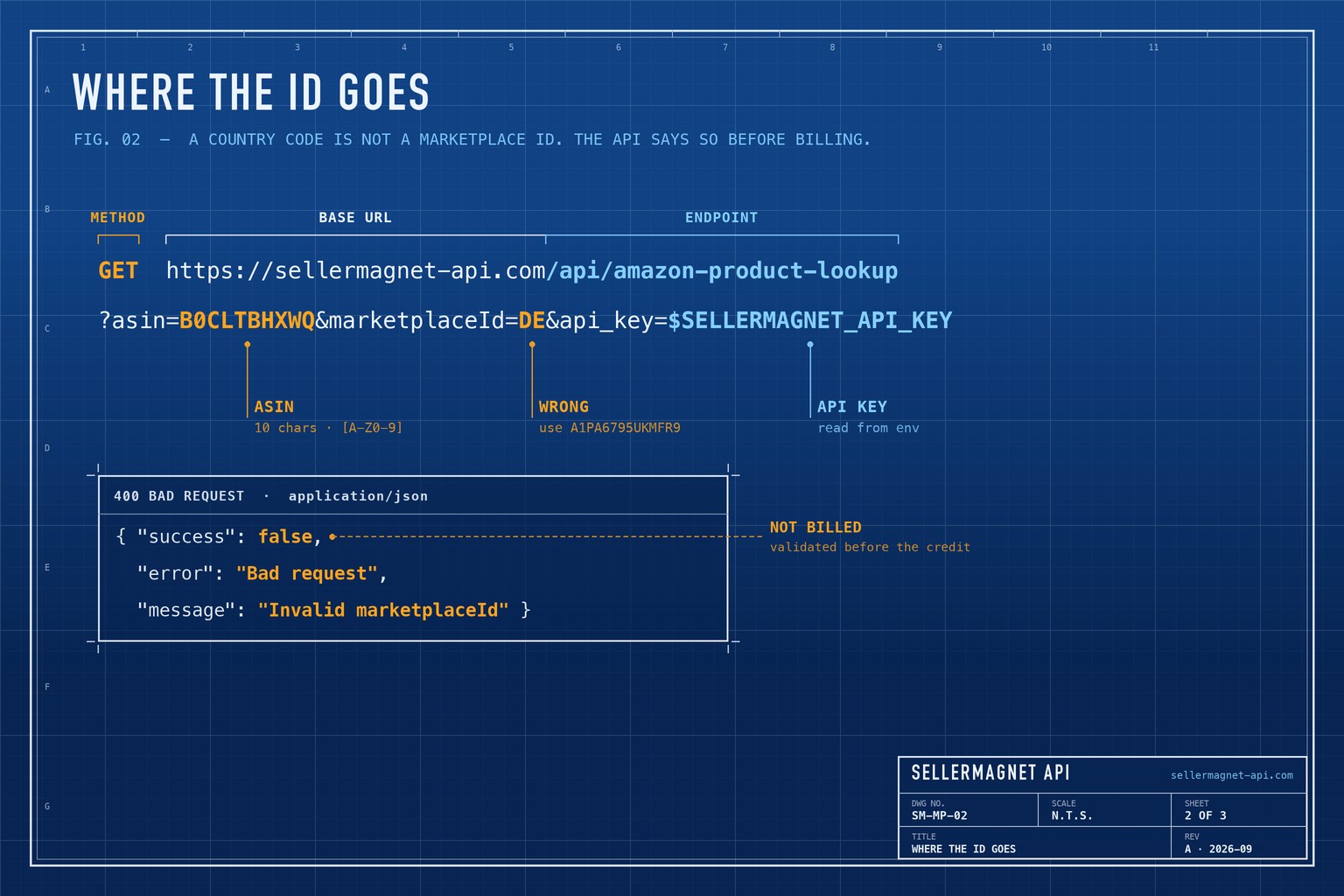Viewport: 1344px width, 896px height.
Task: Click the "Invalid marketplaceId" message string
Action: (383, 610)
